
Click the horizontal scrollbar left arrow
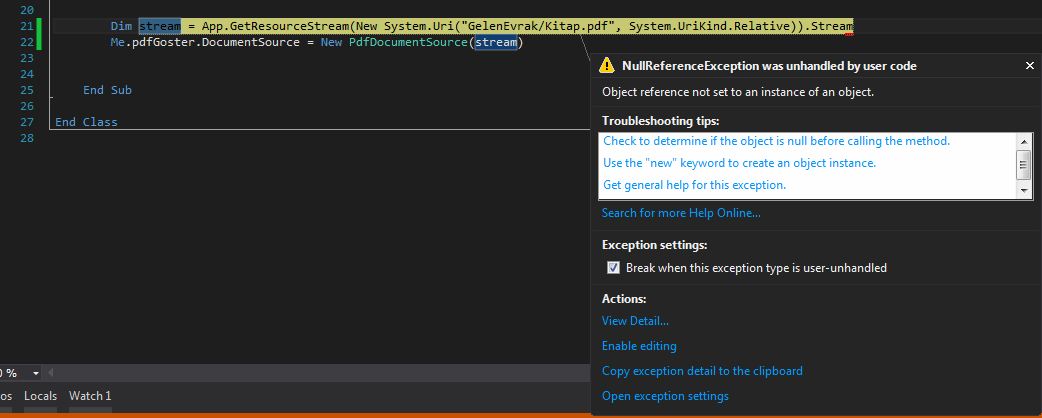[x=51, y=373]
